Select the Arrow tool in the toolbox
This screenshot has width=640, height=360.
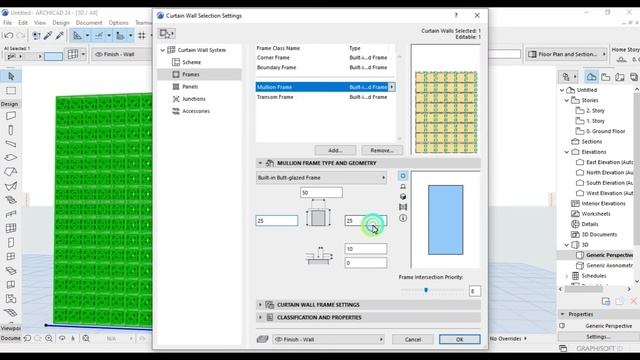click(x=11, y=76)
